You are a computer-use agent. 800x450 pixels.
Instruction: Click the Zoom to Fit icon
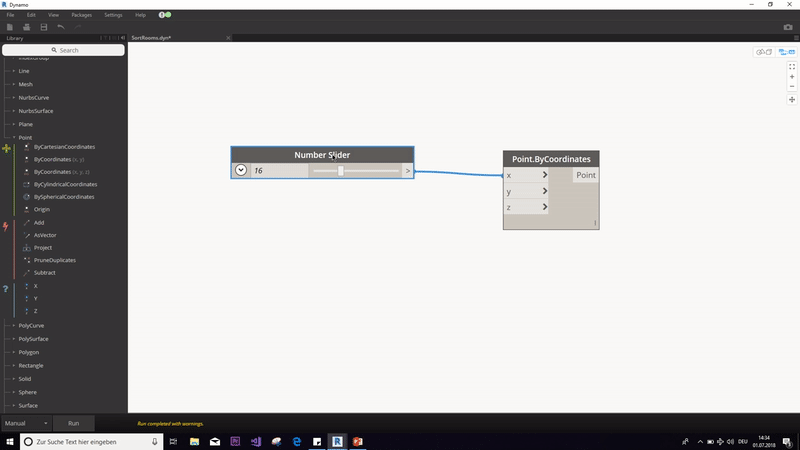[792, 66]
